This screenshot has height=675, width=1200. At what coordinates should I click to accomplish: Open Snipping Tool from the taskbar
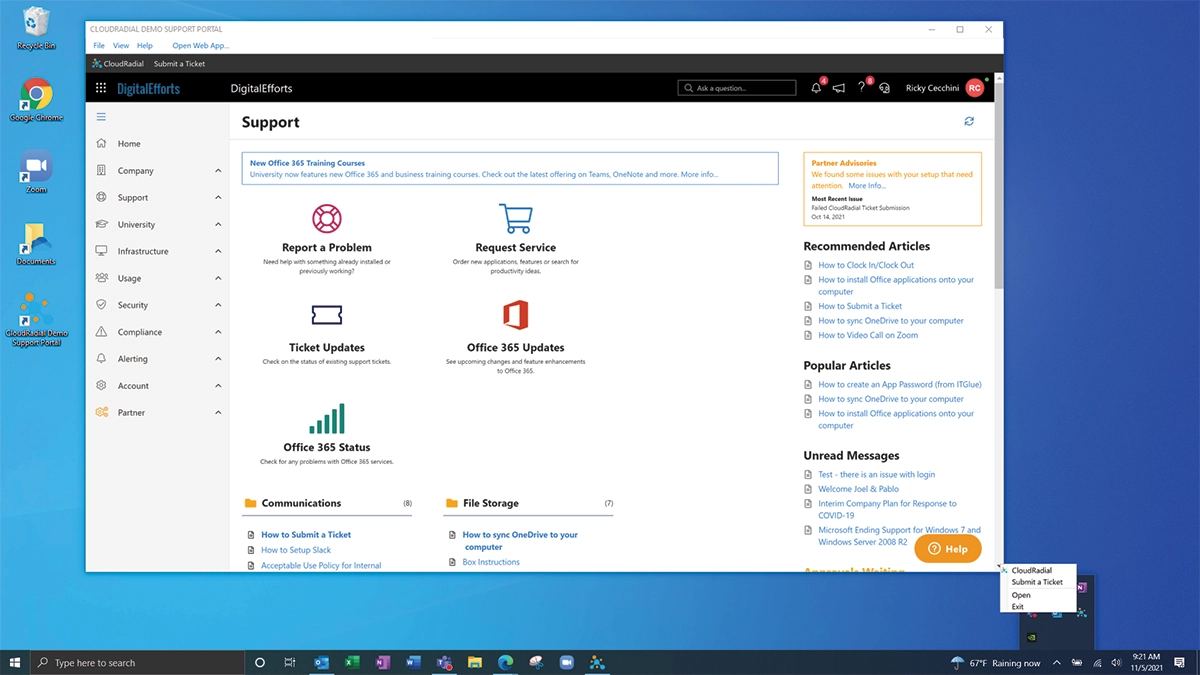(536, 662)
